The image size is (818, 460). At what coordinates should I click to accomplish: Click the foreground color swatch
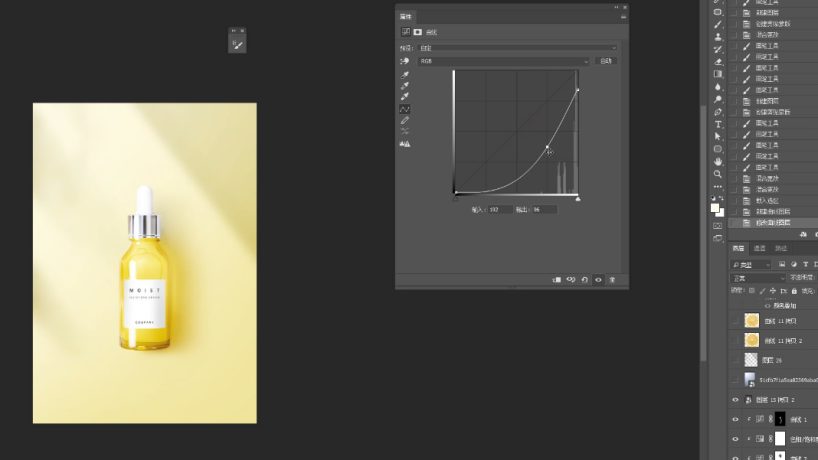tap(715, 208)
